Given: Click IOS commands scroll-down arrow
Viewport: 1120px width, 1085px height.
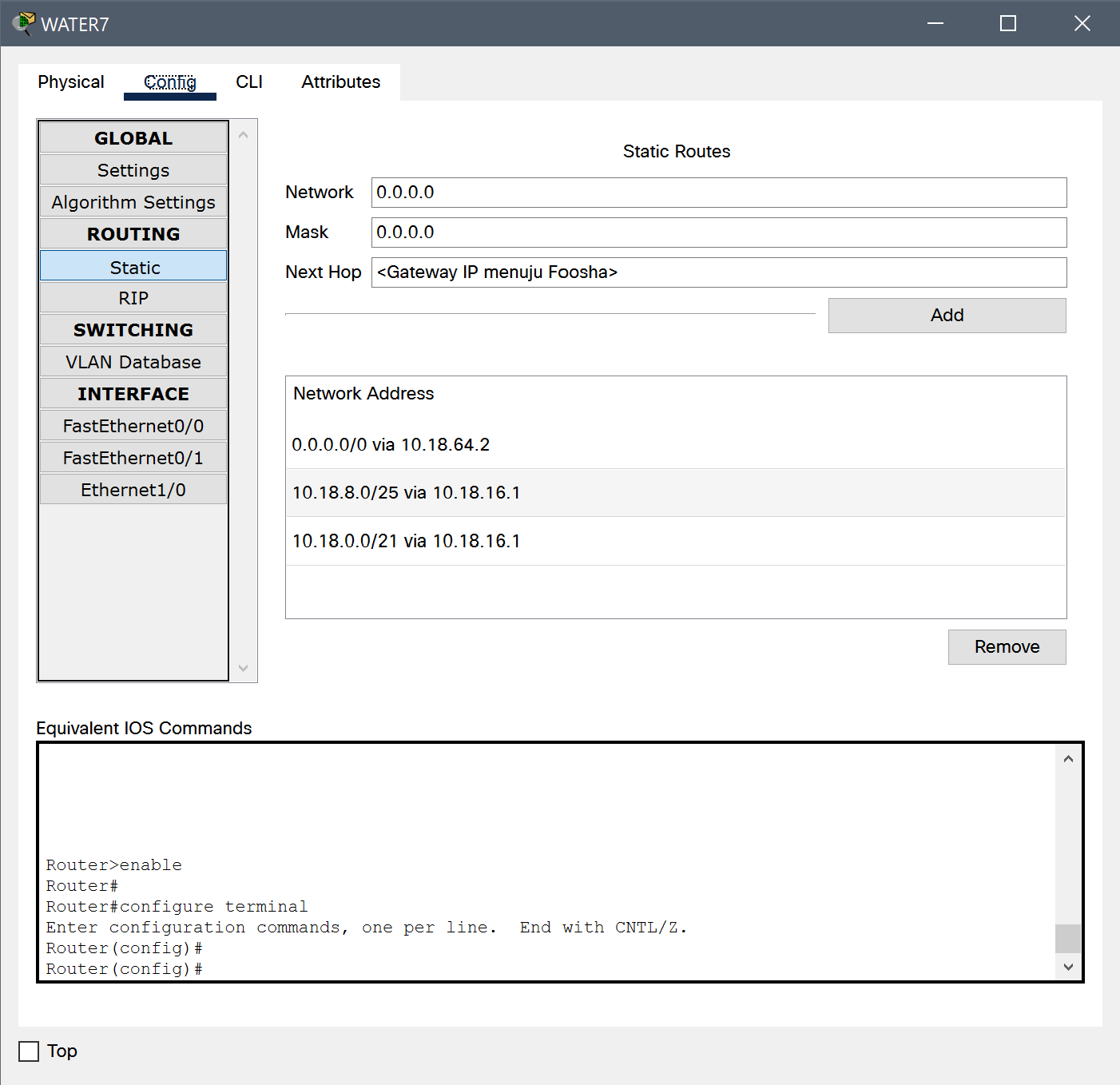Looking at the screenshot, I should 1068,967.
